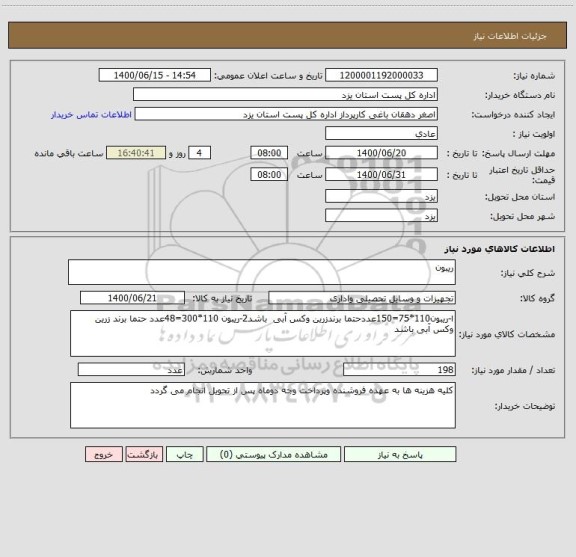Image resolution: width=576 pixels, height=557 pixels.
Task: Click the need date field 1400/06/21
Action: (x=132, y=298)
